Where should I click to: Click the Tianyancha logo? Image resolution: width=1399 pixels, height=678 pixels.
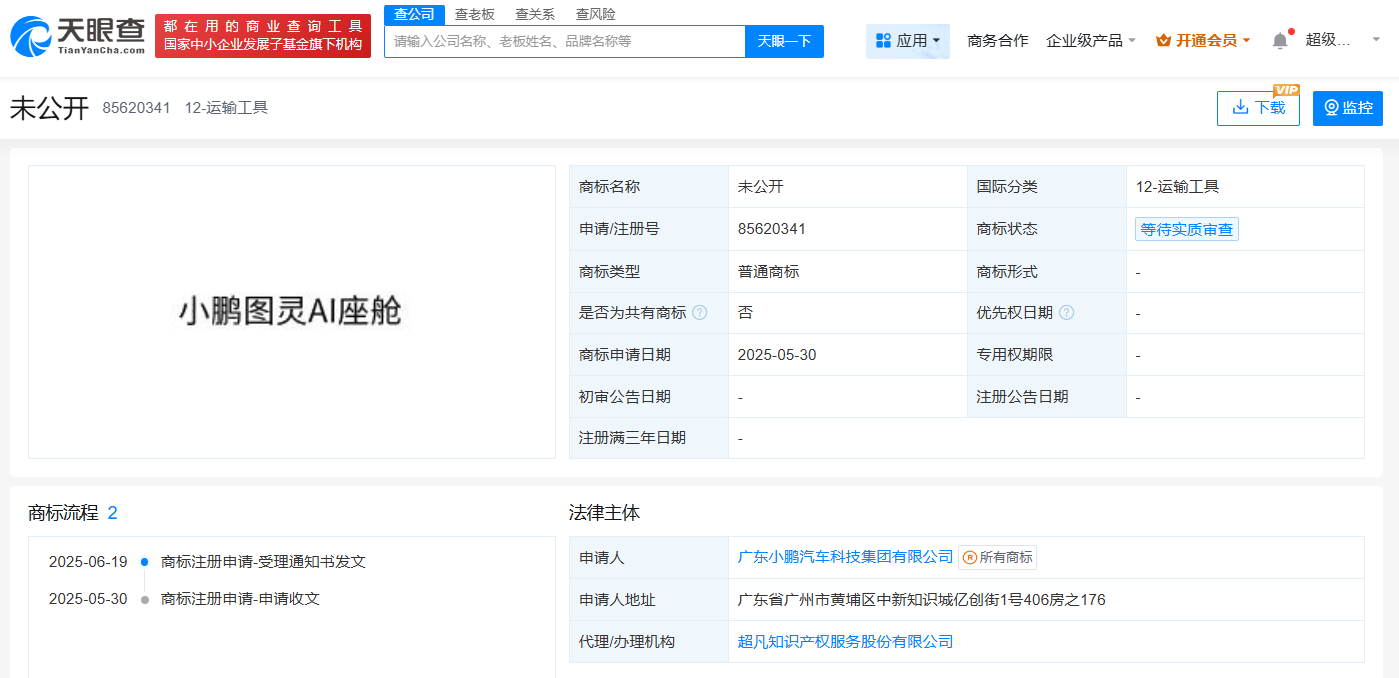(77, 36)
